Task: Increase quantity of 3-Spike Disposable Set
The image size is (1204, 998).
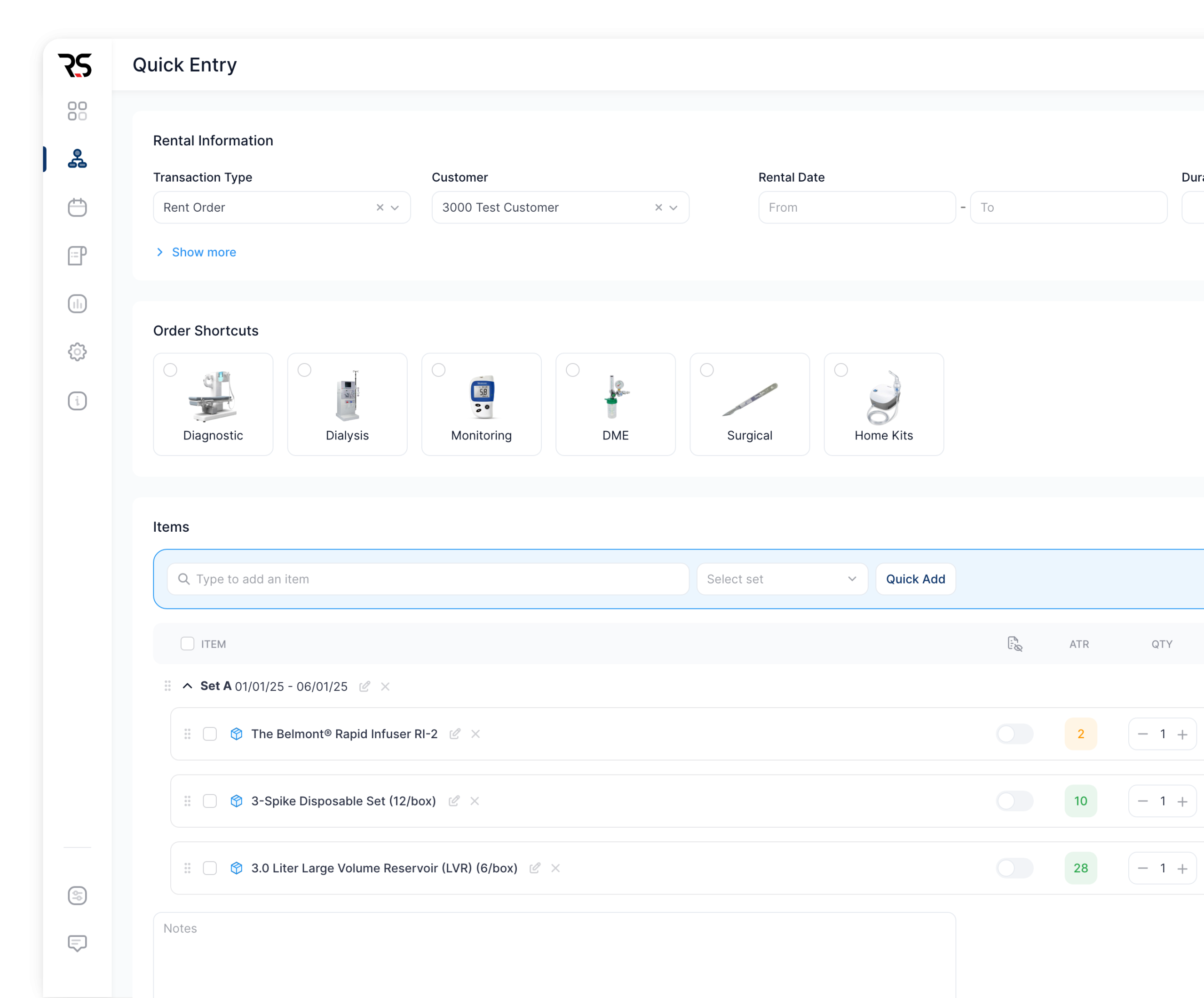Action: click(x=1182, y=802)
